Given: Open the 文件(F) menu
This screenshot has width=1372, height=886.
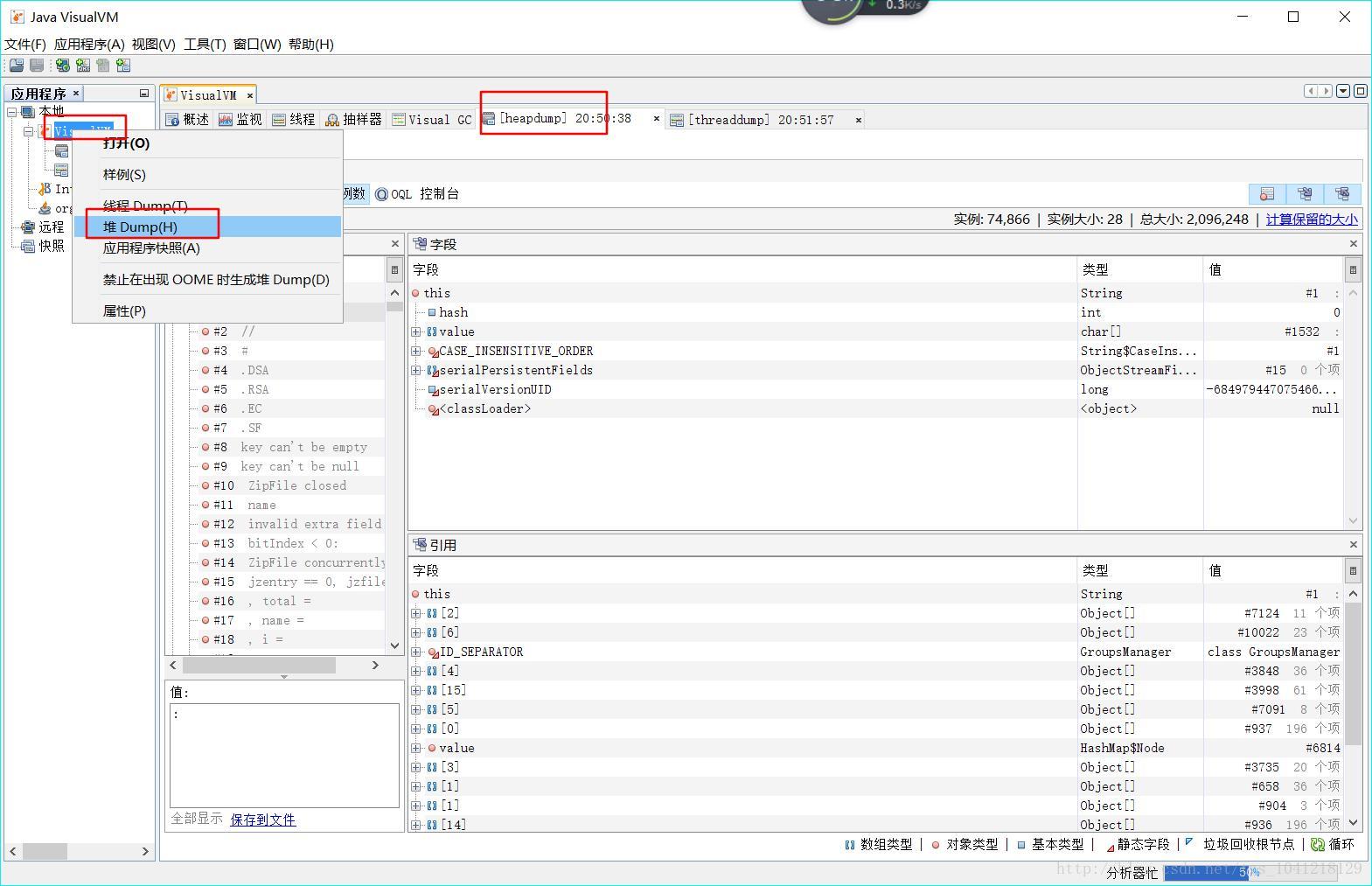Looking at the screenshot, I should coord(25,44).
